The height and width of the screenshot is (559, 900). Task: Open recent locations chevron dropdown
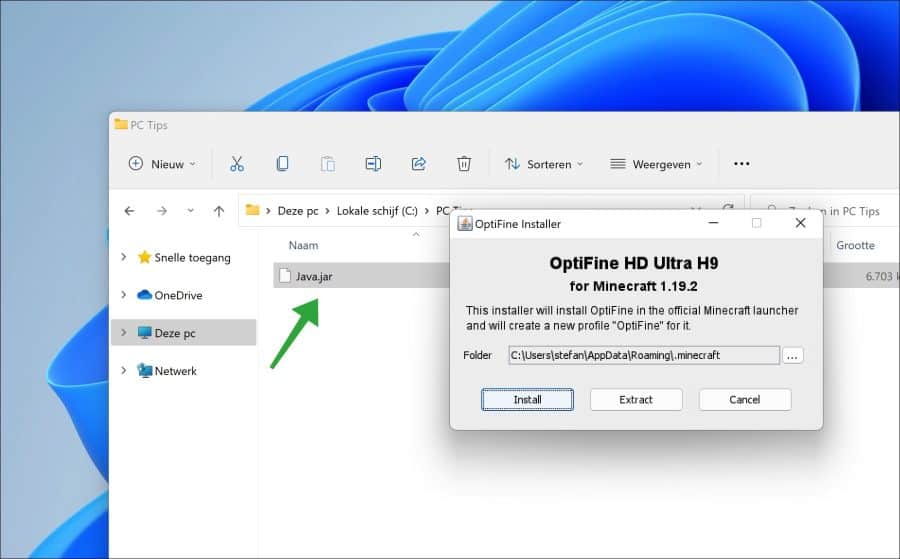pyautogui.click(x=191, y=211)
